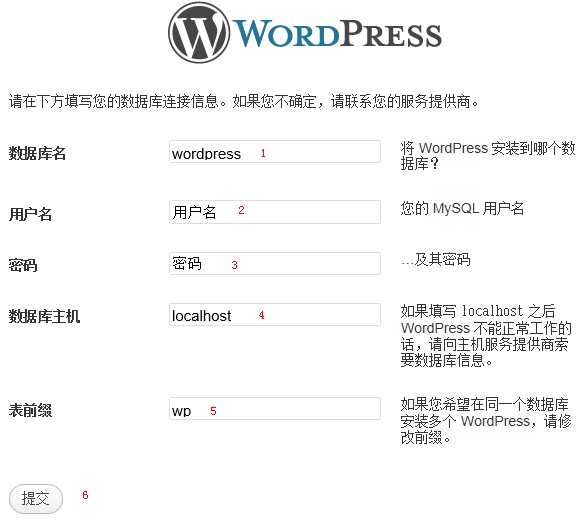Click the 用户名 input field

coord(275,212)
